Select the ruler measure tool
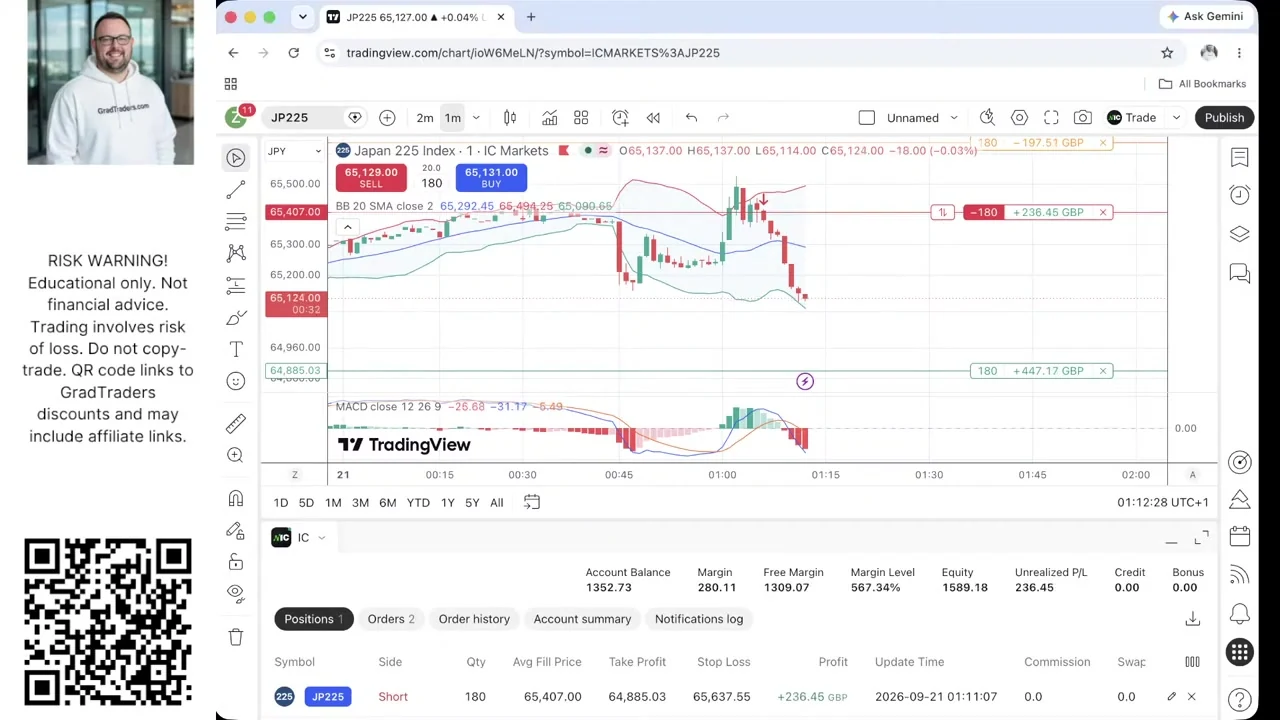 (236, 423)
